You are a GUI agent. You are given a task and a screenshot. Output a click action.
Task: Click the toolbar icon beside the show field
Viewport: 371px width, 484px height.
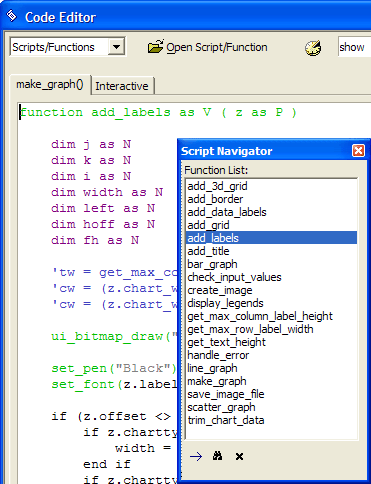click(x=313, y=48)
